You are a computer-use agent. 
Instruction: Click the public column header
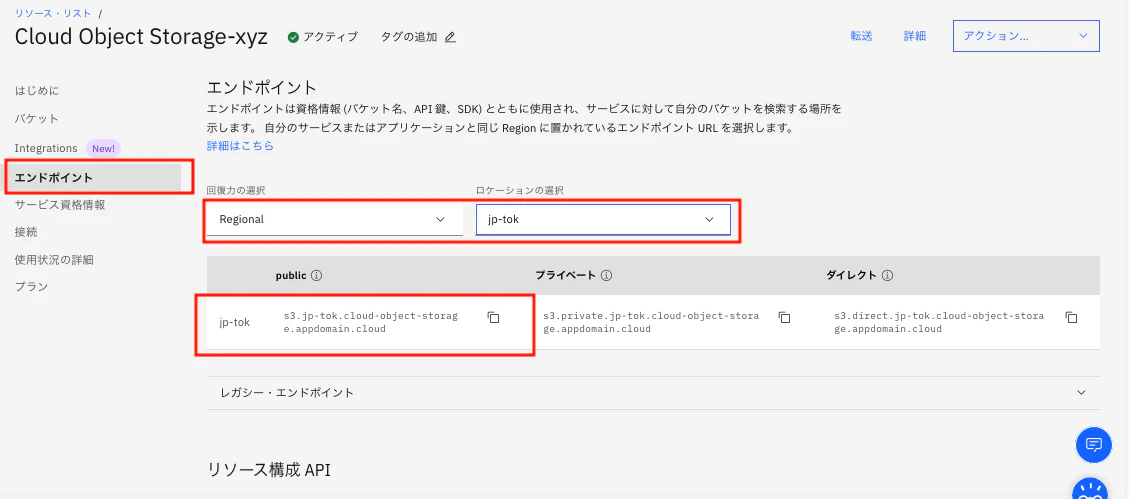click(291, 275)
